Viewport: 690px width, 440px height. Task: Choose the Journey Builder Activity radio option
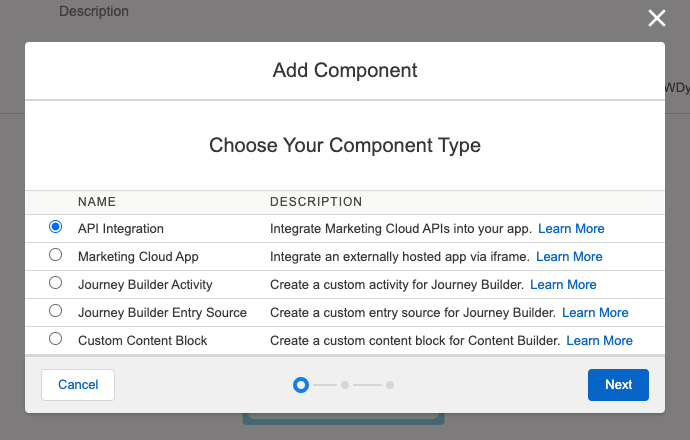point(55,283)
